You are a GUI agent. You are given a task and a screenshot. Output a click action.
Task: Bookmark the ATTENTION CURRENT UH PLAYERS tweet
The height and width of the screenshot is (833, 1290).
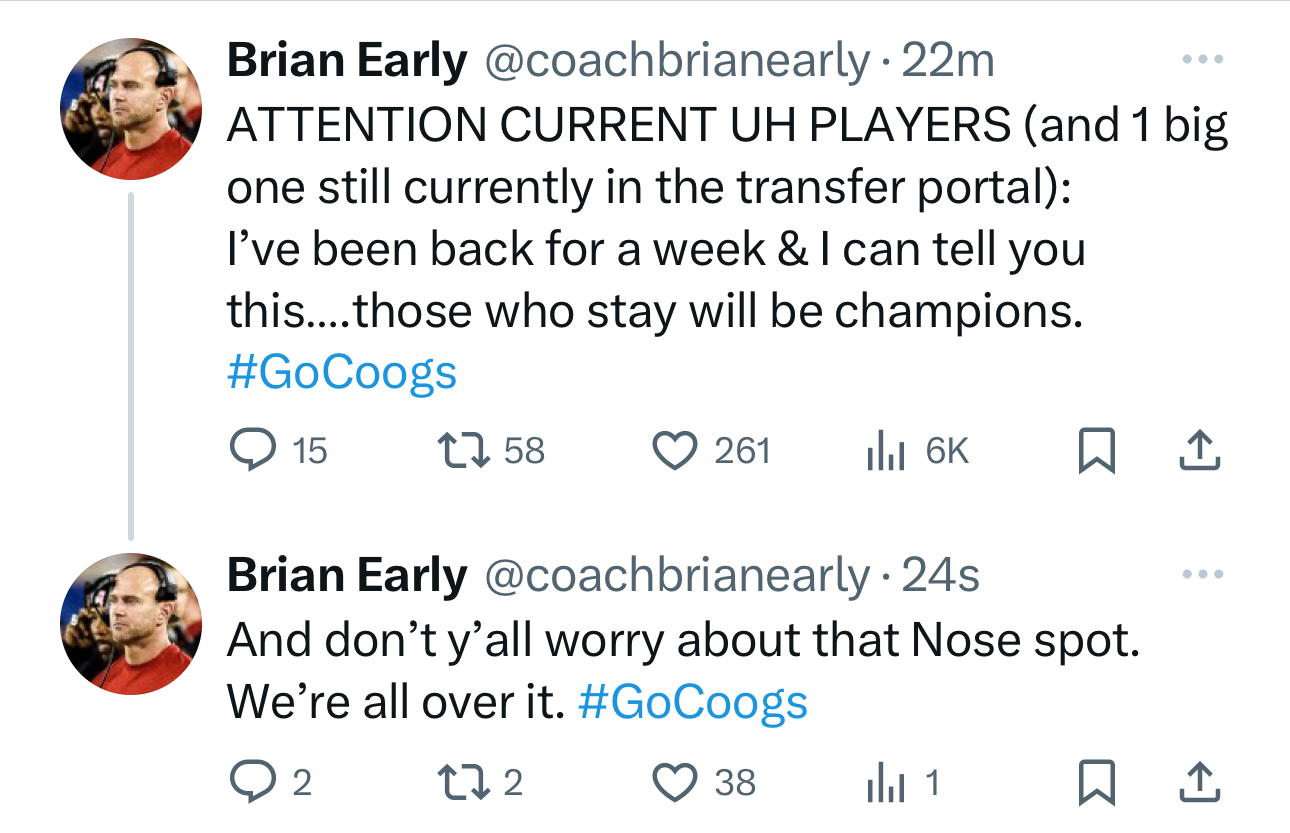[x=1096, y=452]
